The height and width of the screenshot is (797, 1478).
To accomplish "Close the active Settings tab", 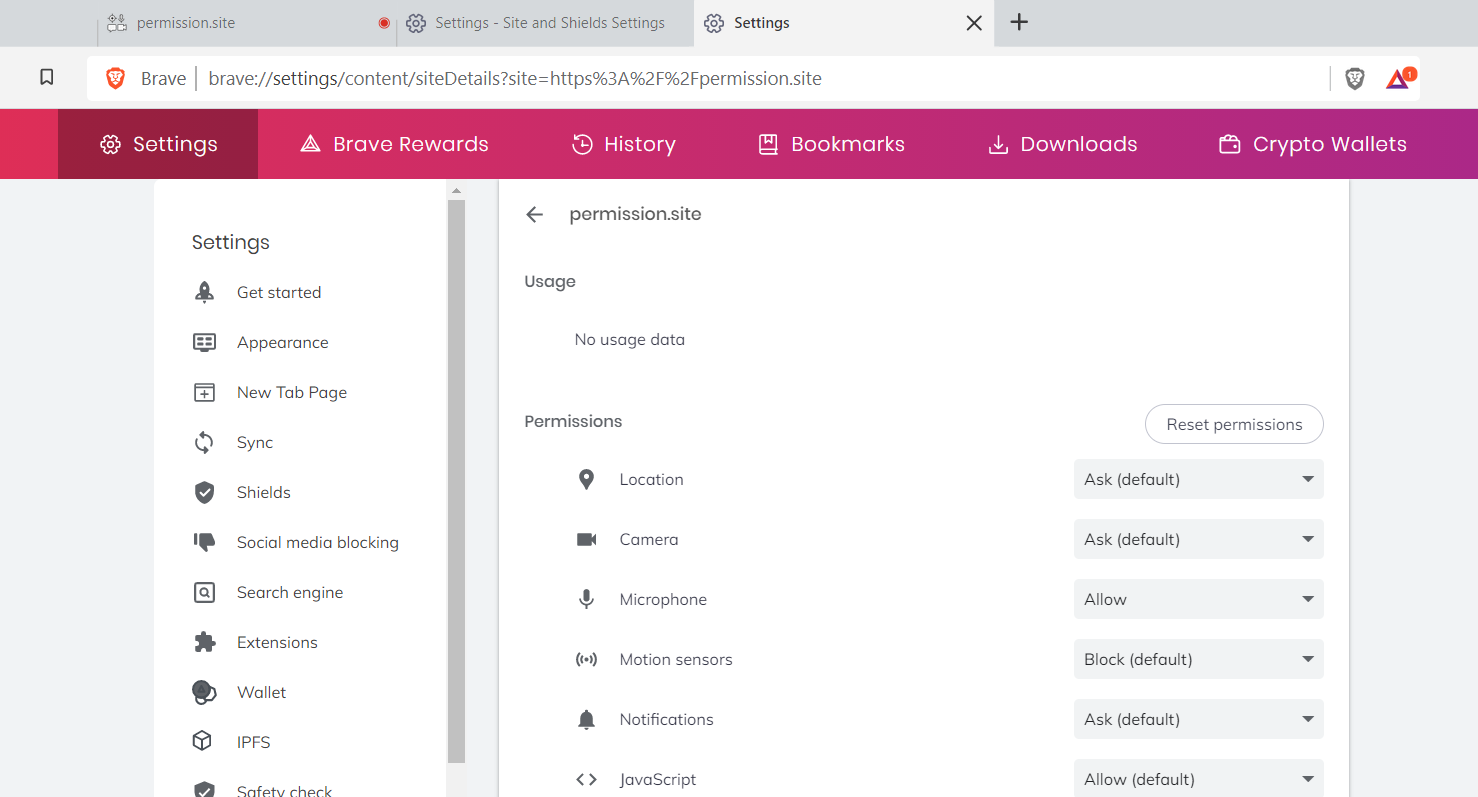I will tap(974, 23).
